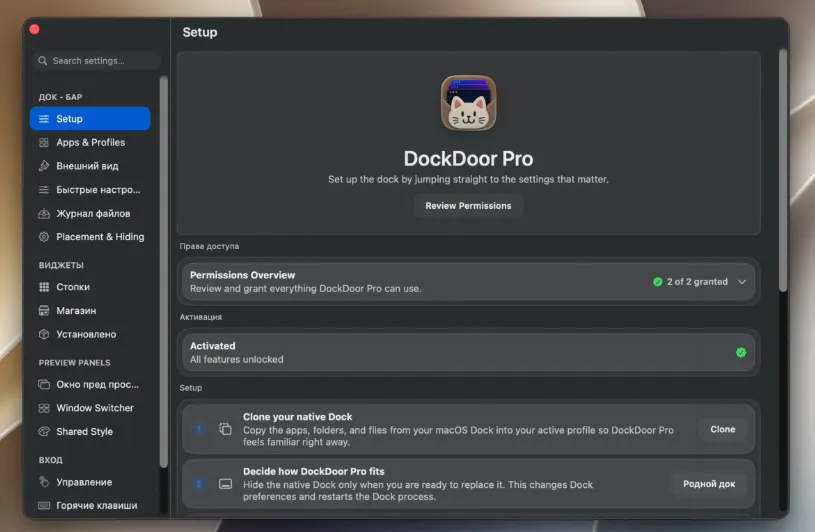Image resolution: width=815 pixels, height=532 pixels.
Task: Go to Внешний вид settings
Action: pos(90,166)
